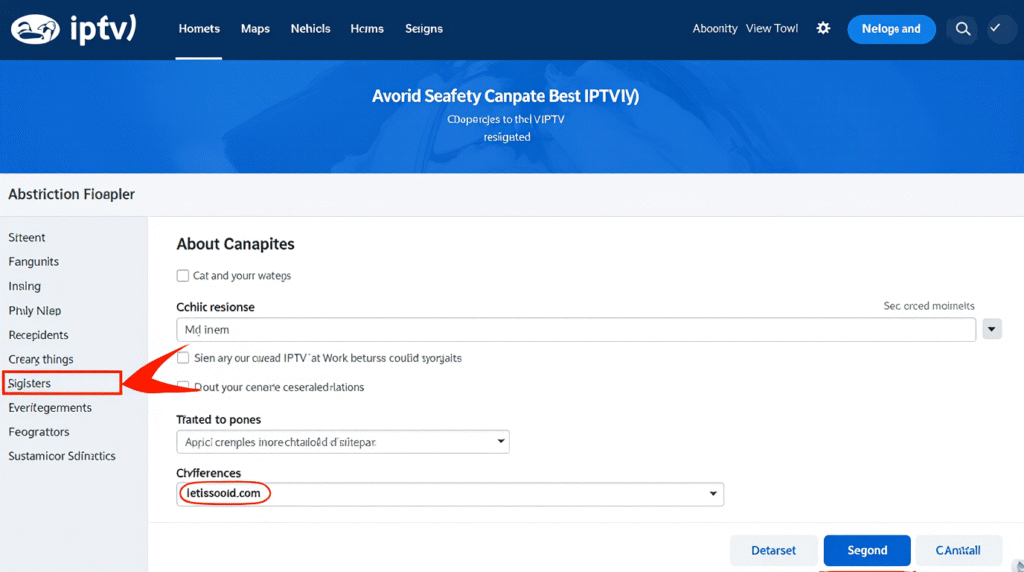The width and height of the screenshot is (1024, 572).
Task: Click the checkmark icon in the header
Action: 995,28
